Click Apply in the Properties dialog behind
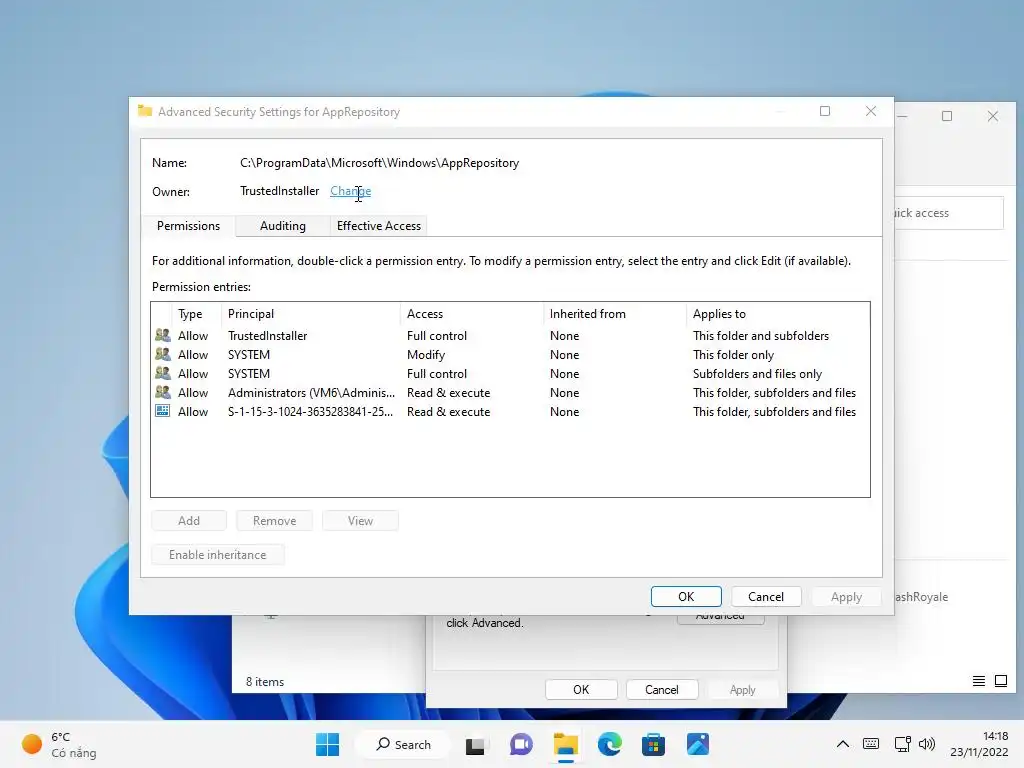 pos(743,690)
